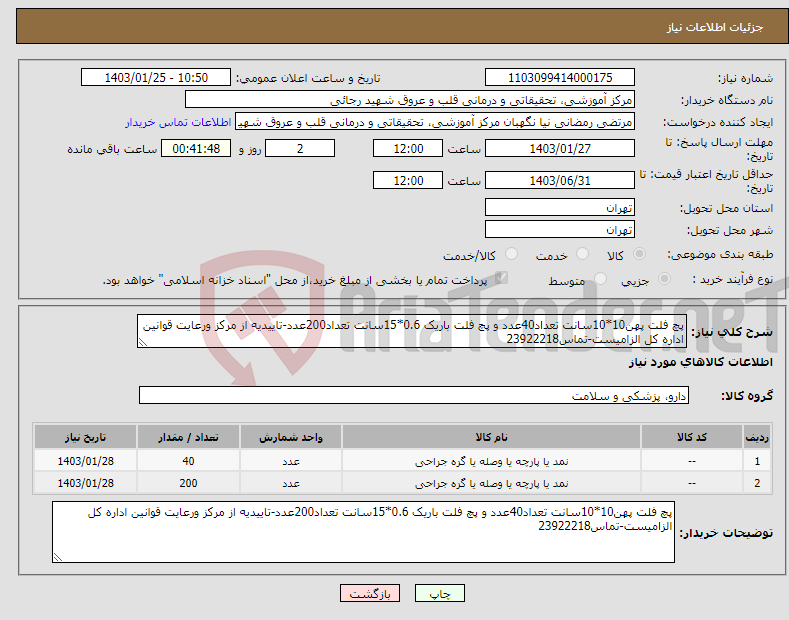Click the item name in row 1

492,461
